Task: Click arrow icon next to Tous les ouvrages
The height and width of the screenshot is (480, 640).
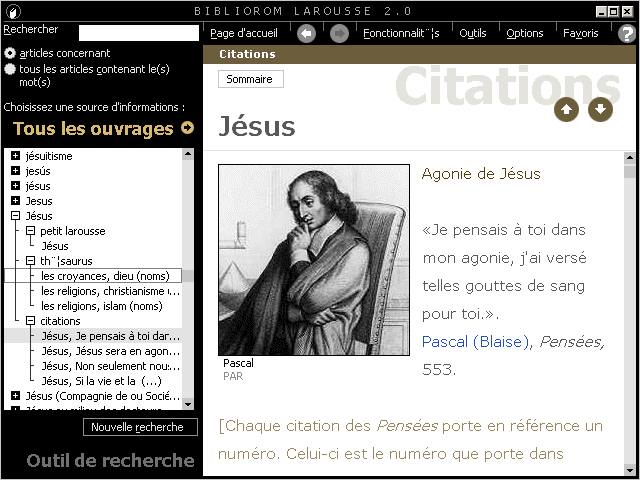Action: point(187,128)
